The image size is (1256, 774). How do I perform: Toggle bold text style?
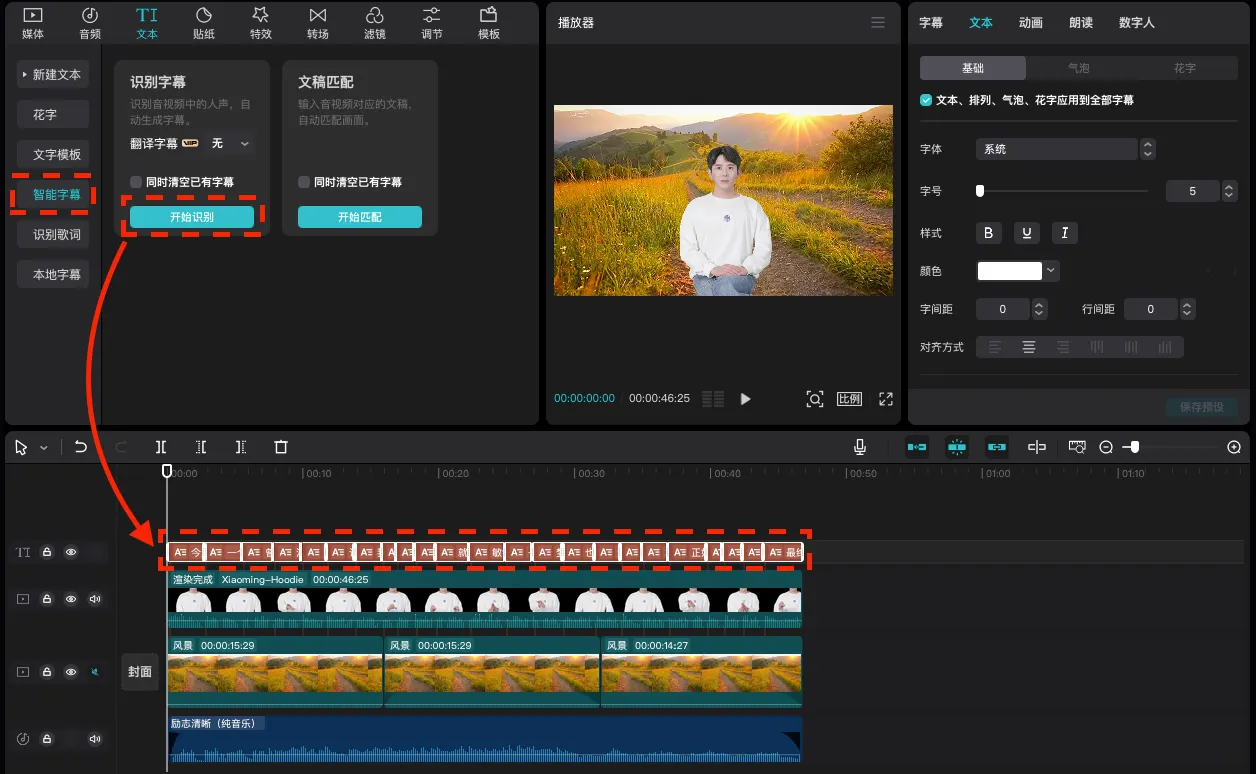pos(988,233)
